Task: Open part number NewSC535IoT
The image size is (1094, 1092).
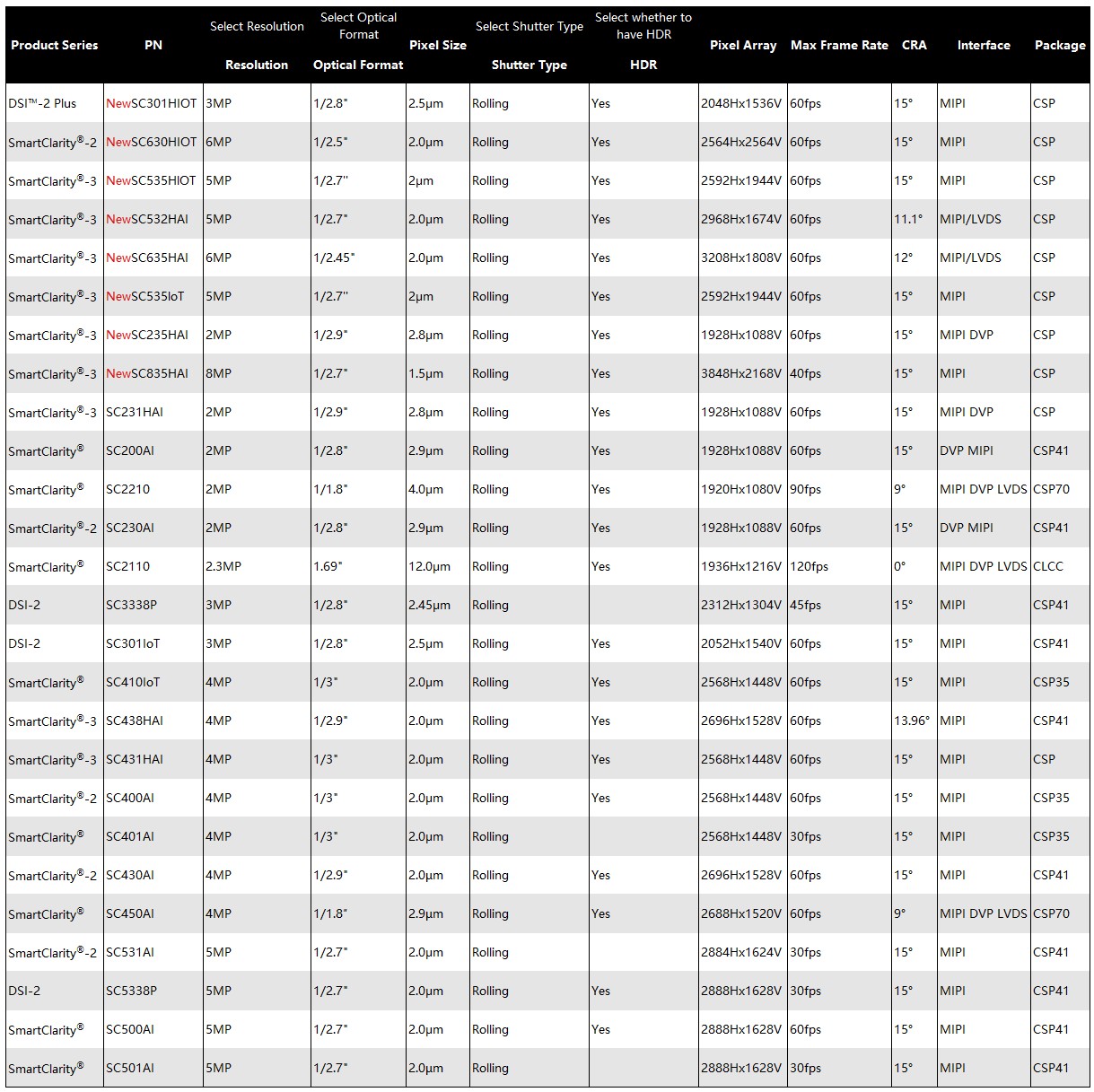Action: point(145,296)
